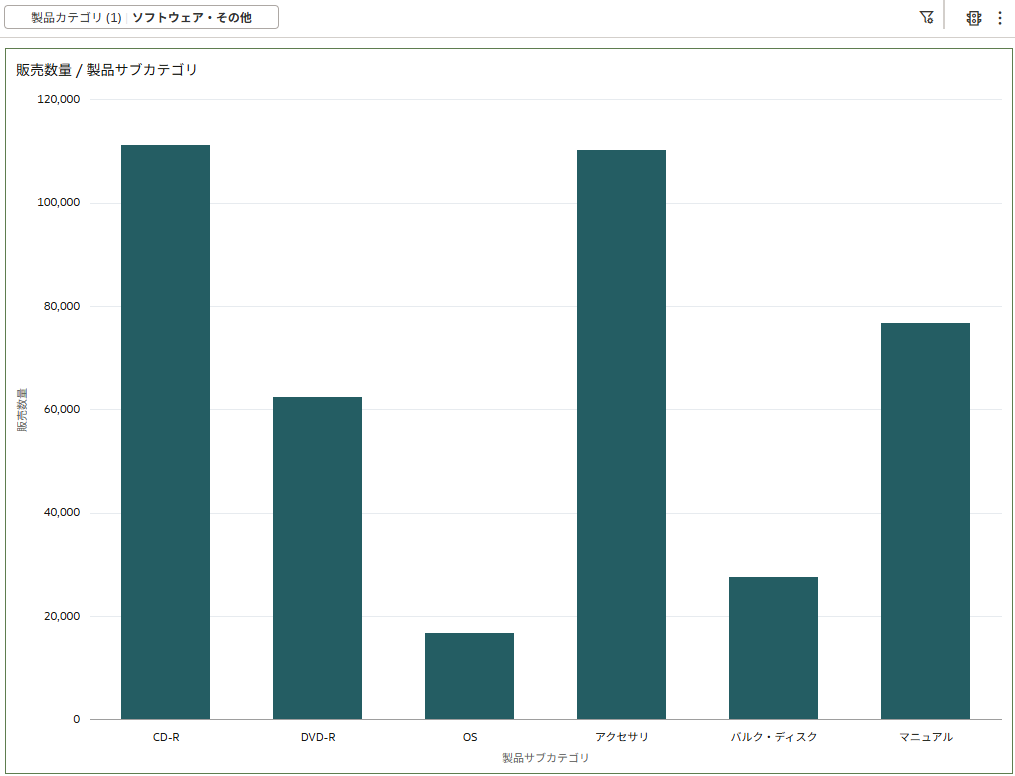Screen dimensions: 1015x776
Task: Click the 製品サブカテゴリ x-axis title
Action: pyautogui.click(x=546, y=757)
